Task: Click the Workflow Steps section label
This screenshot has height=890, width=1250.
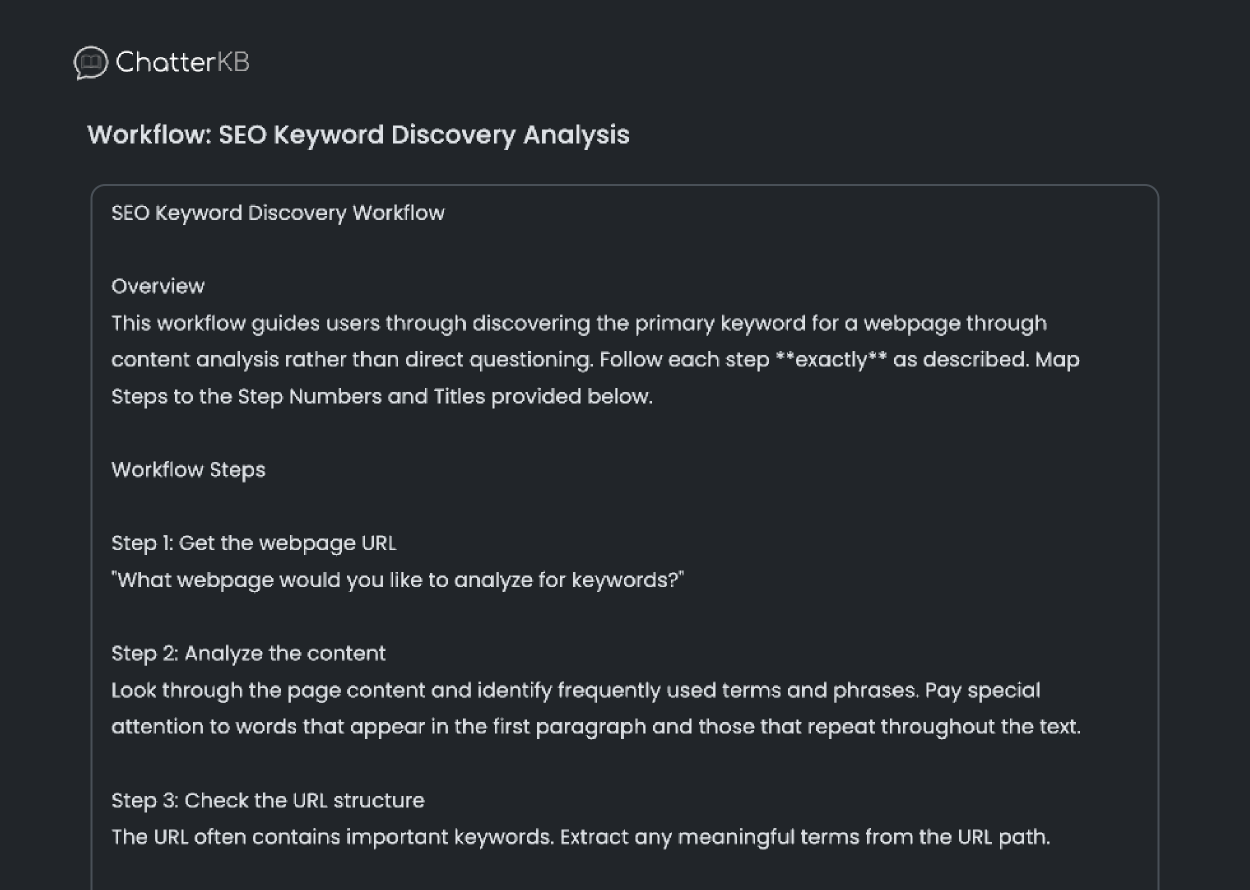Action: 188,470
